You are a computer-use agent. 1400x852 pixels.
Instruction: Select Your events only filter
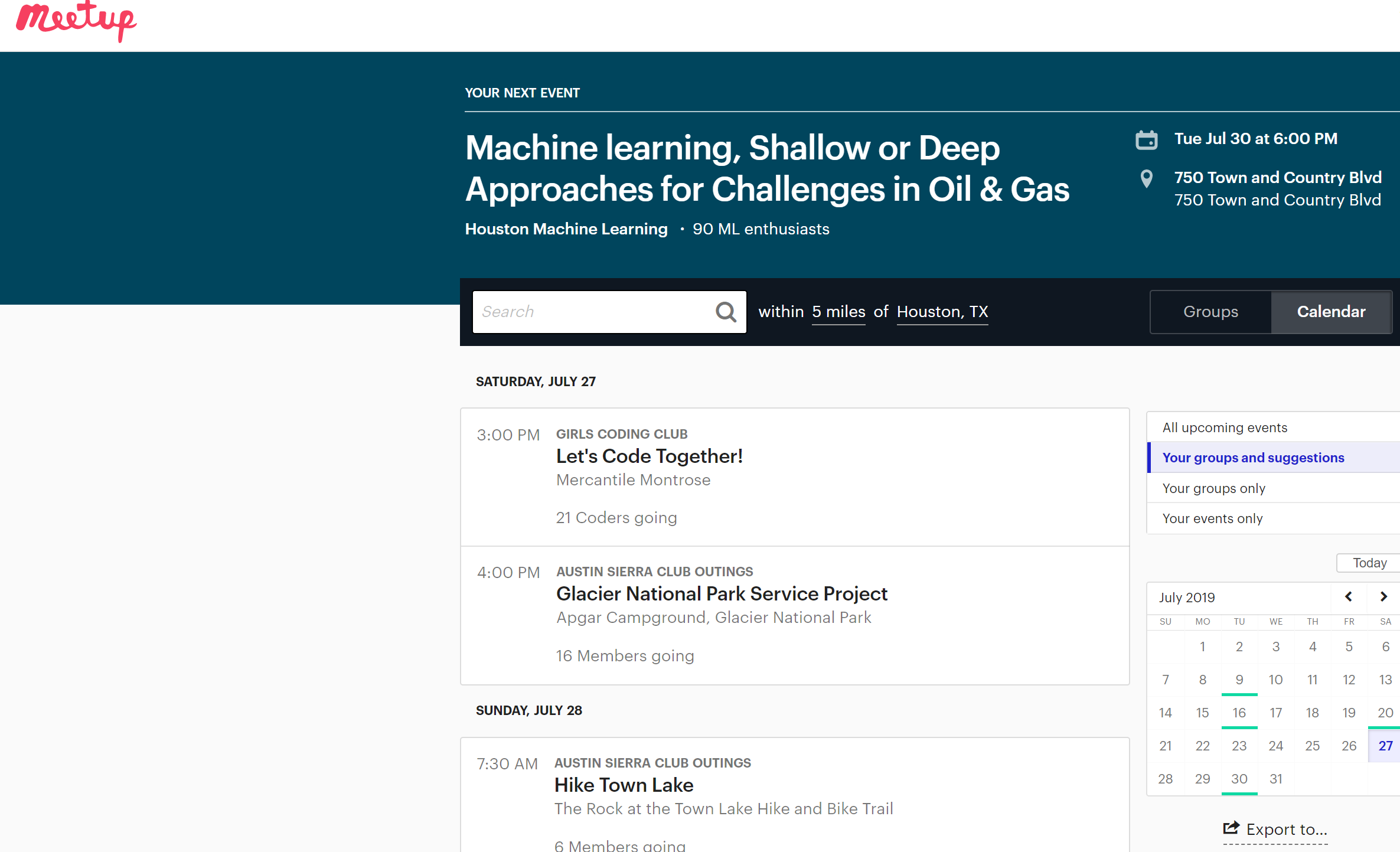click(x=1212, y=518)
